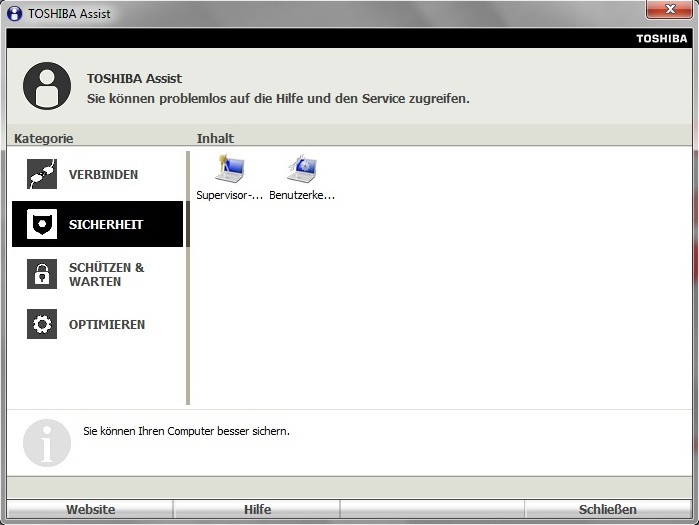Select the OPTIMIEREN gear icon
The height and width of the screenshot is (525, 699).
(x=41, y=324)
